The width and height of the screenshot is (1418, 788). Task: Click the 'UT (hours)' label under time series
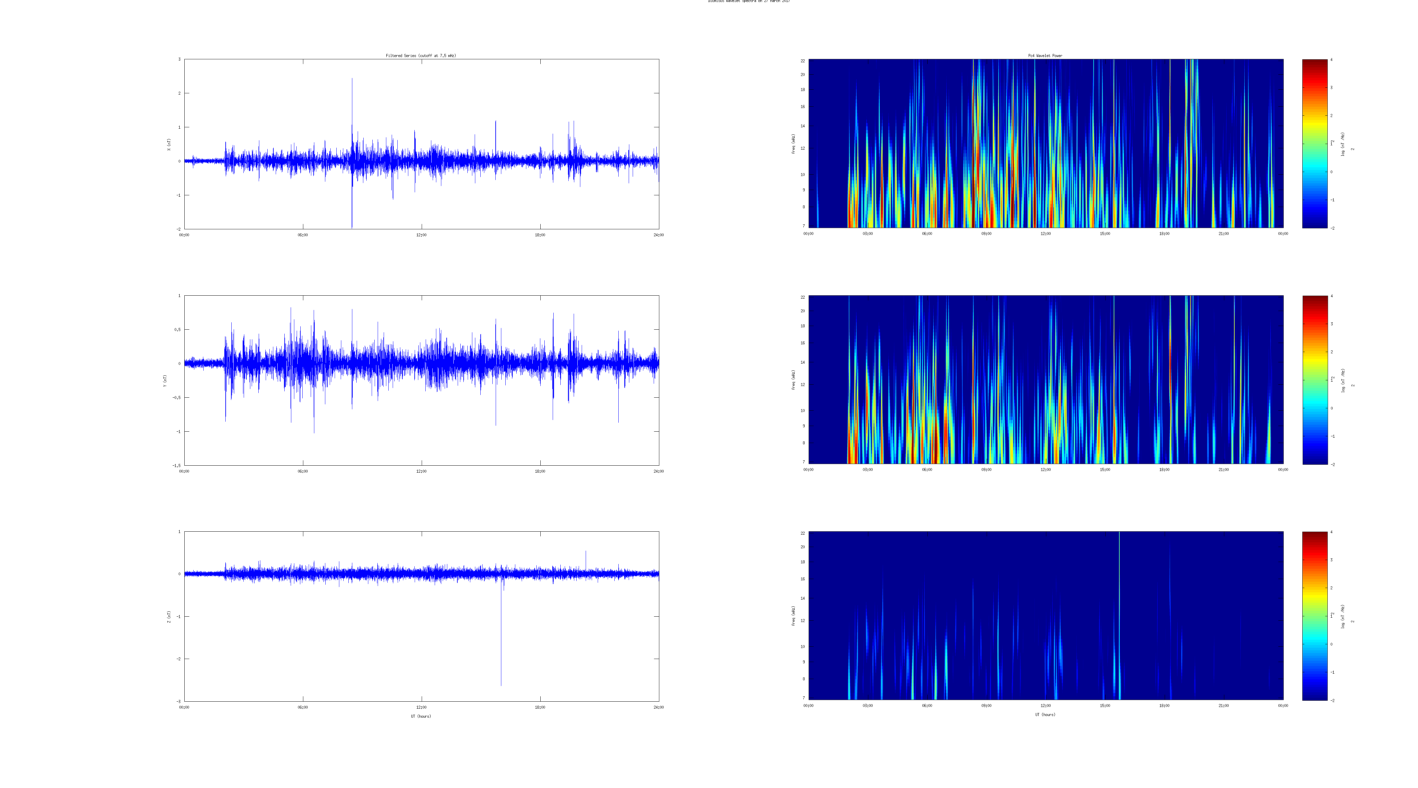tap(421, 716)
